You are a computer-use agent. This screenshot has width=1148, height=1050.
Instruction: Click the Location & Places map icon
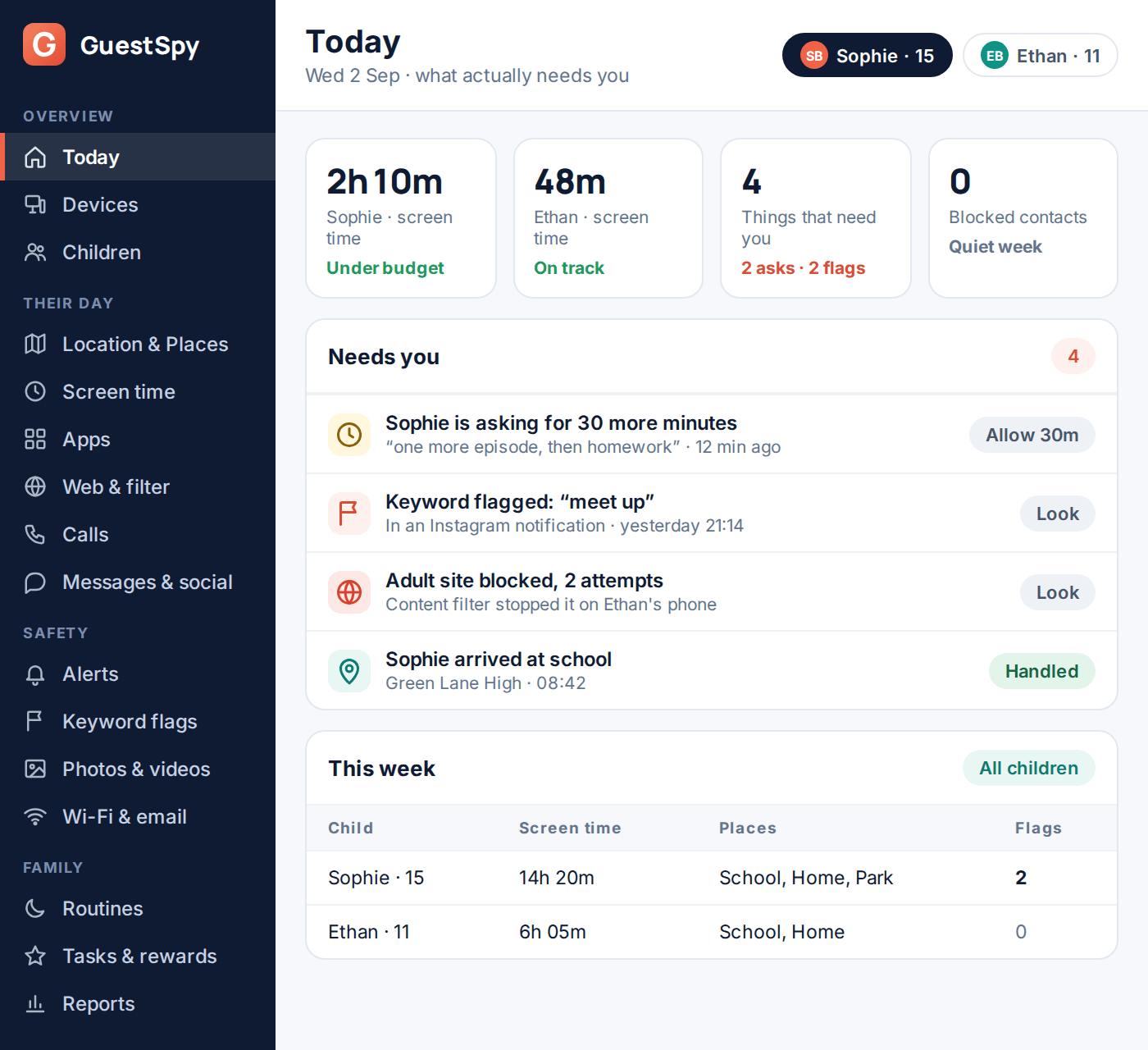tap(35, 344)
